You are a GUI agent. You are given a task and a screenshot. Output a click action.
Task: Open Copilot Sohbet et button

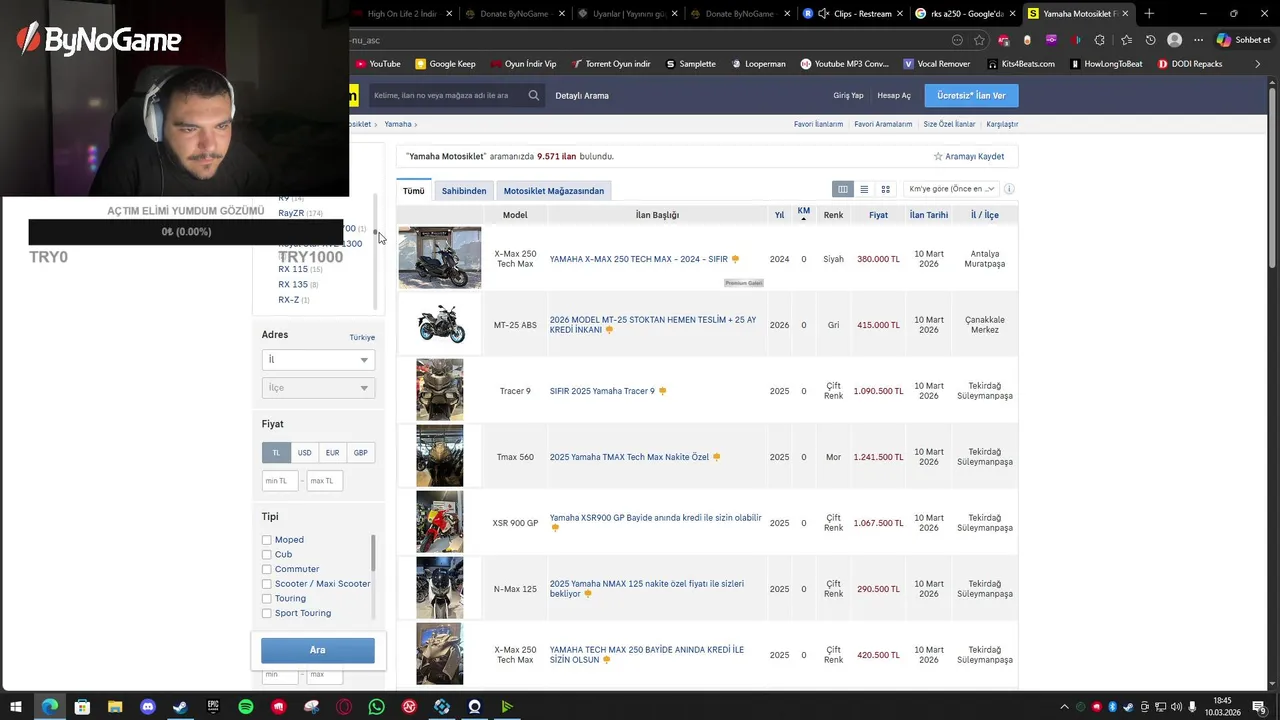[1243, 40]
